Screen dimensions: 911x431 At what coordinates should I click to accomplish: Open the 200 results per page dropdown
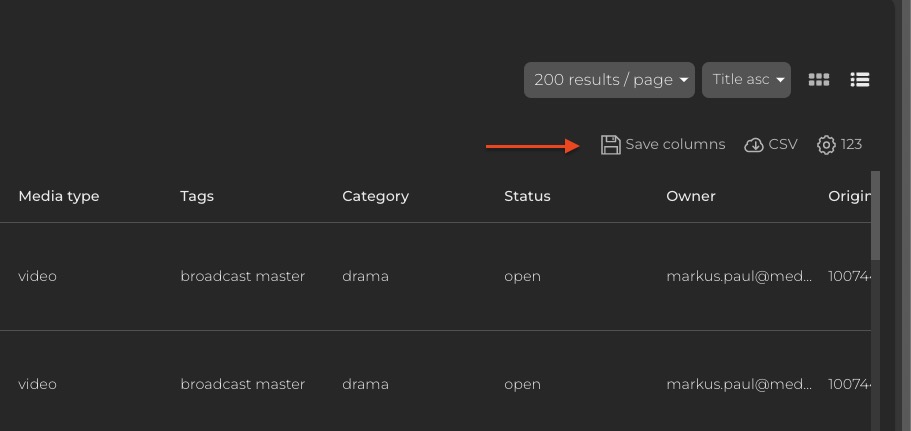point(609,80)
